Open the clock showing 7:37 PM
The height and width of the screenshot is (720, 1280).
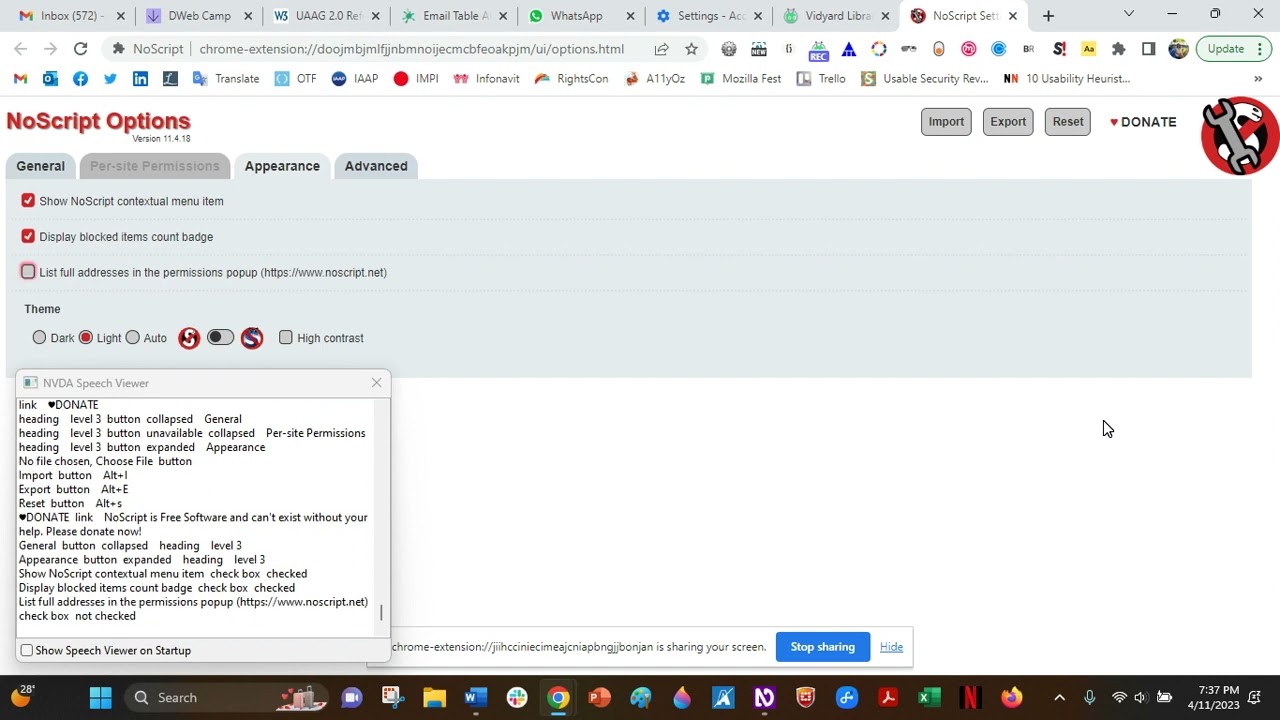coord(1212,698)
